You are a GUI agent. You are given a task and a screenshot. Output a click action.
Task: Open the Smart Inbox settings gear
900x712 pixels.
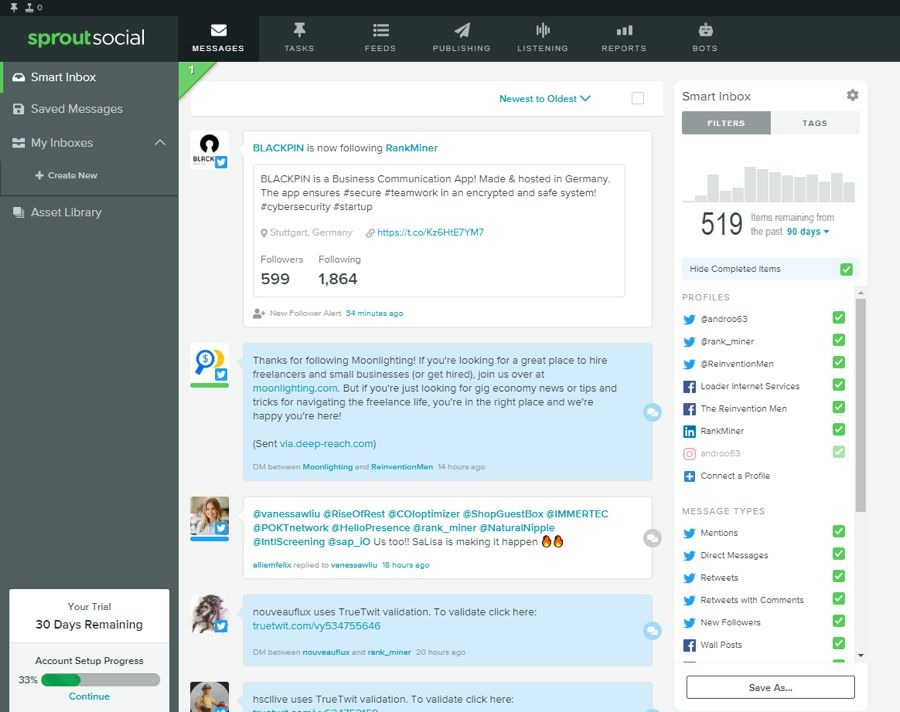coord(852,94)
